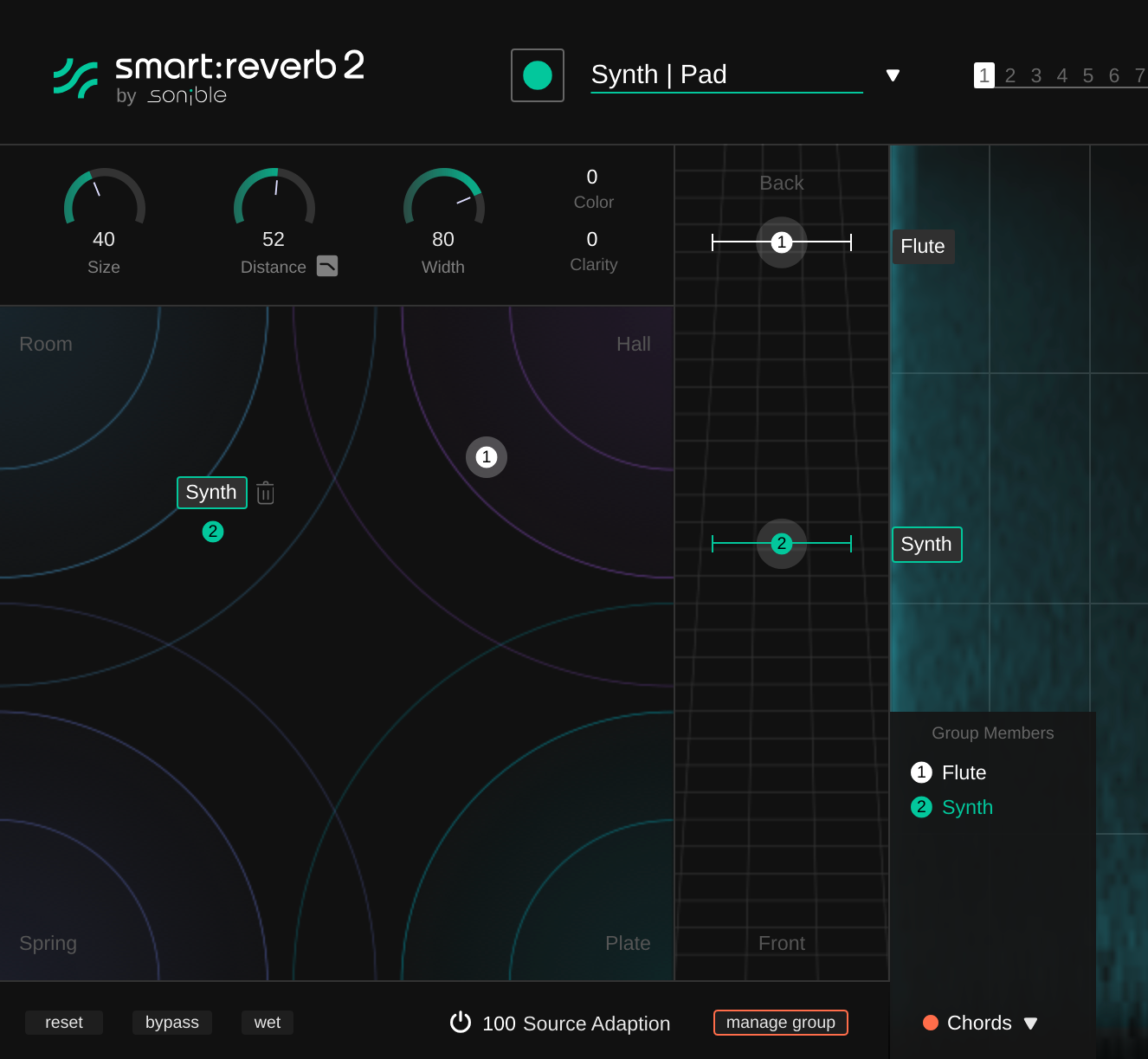Screen dimensions: 1148x1059
Task: Switch to preset slot 4
Action: click(x=1062, y=76)
